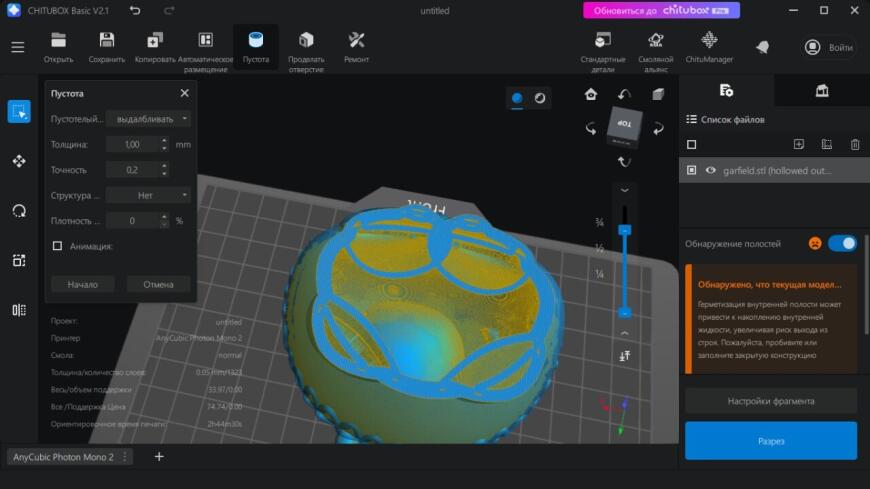Viewport: 870px width, 489px height.
Task: Click the layer flip icon below slider
Action: pos(625,356)
